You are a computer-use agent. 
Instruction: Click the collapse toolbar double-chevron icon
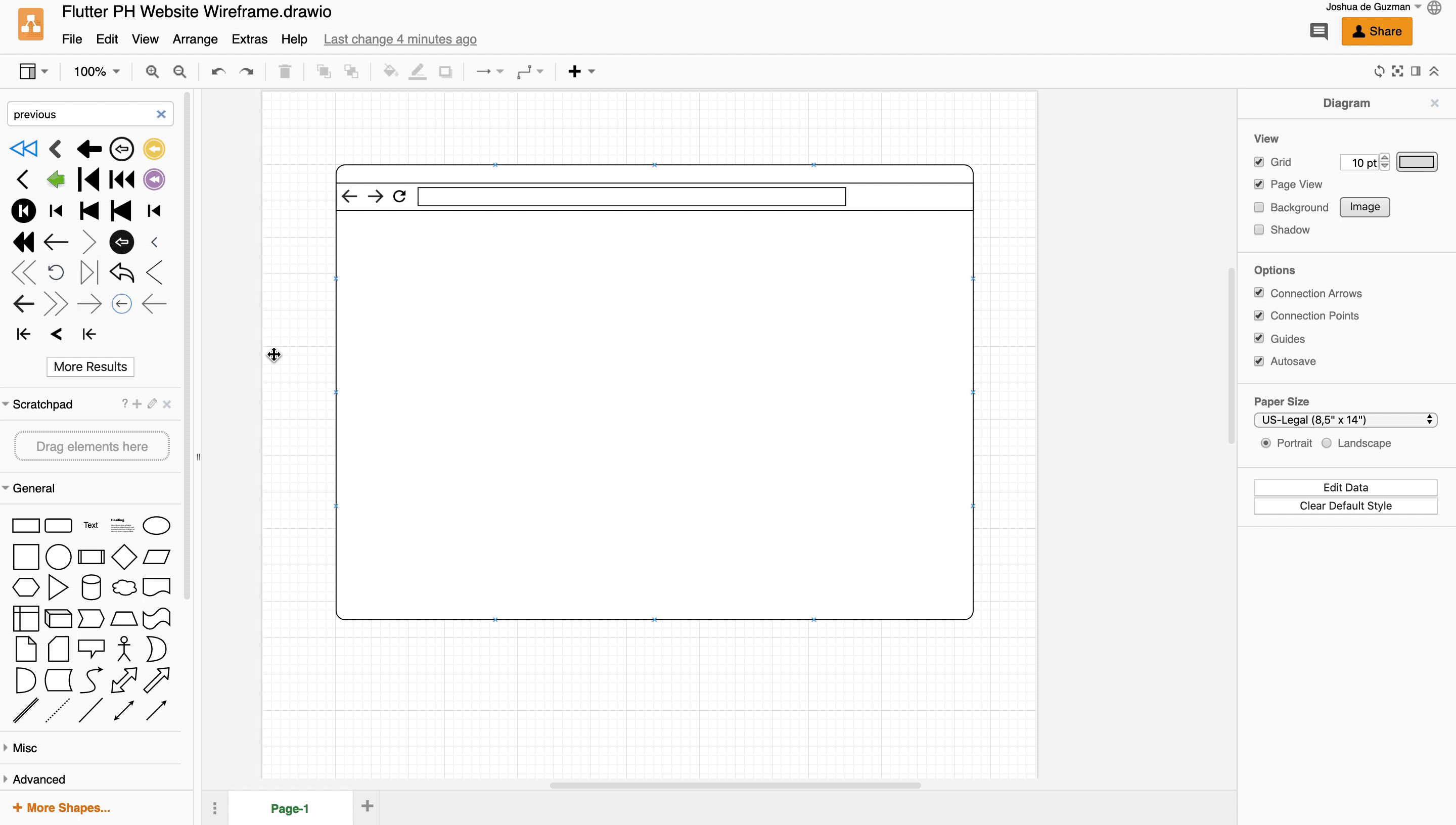click(x=1433, y=71)
